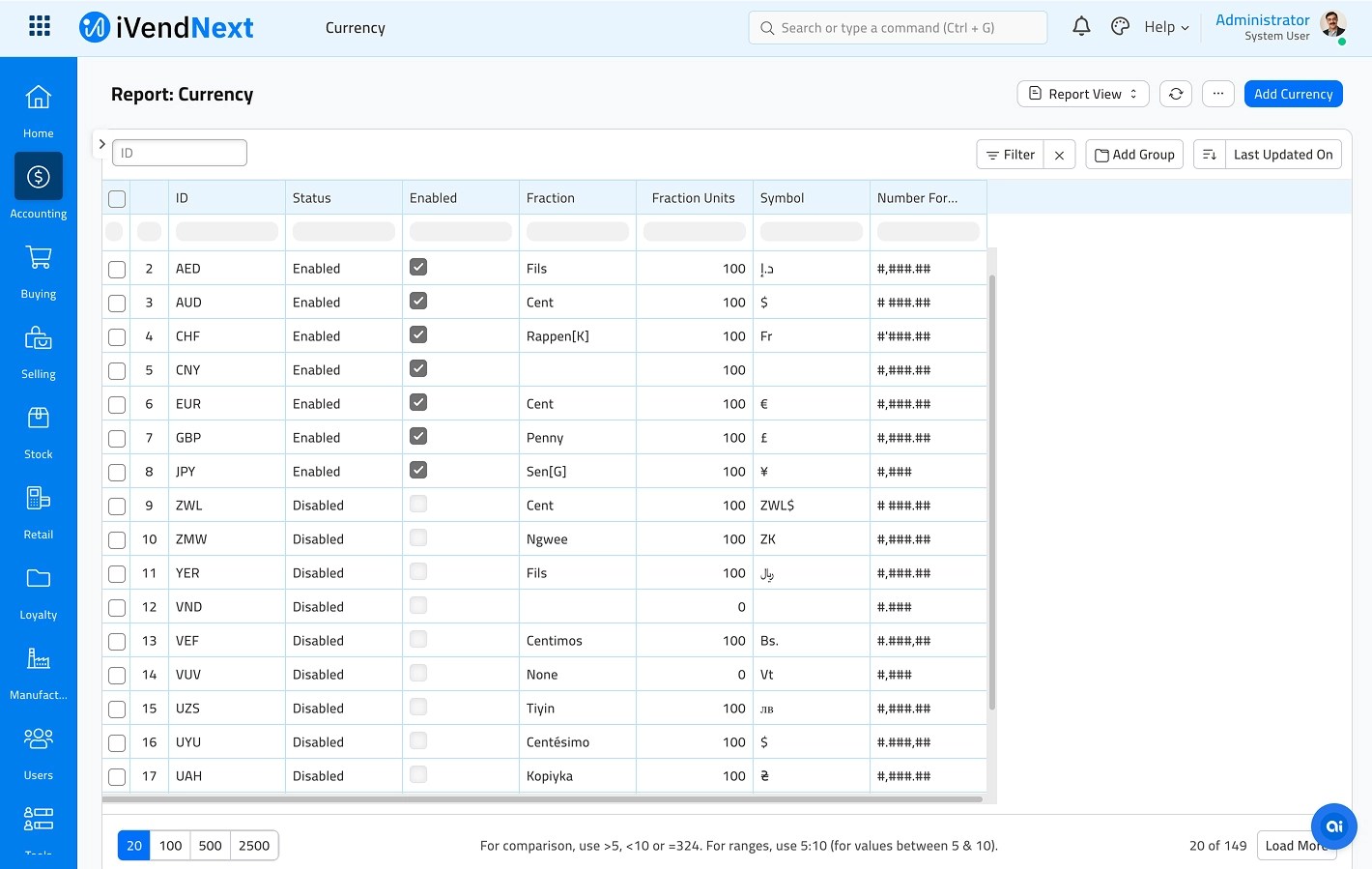Image resolution: width=1372 pixels, height=869 pixels.
Task: Set page size to 20
Action: coord(134,846)
